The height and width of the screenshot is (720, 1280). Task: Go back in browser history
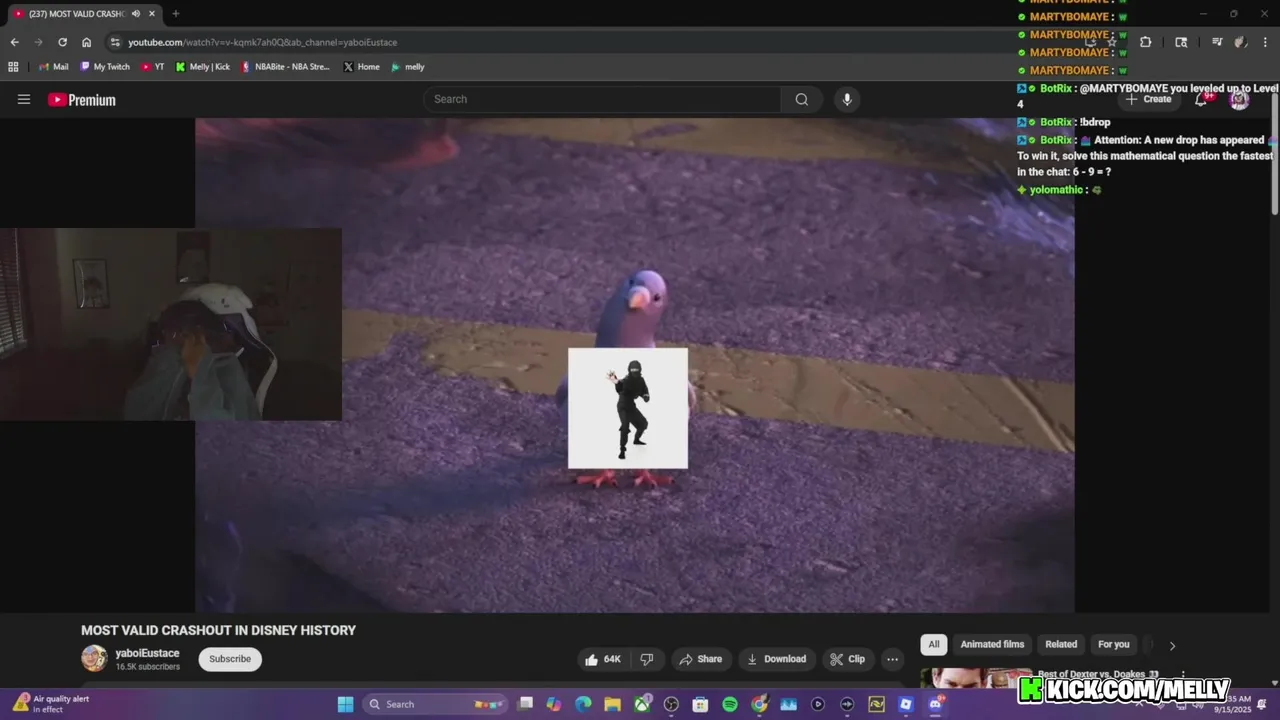[x=14, y=42]
